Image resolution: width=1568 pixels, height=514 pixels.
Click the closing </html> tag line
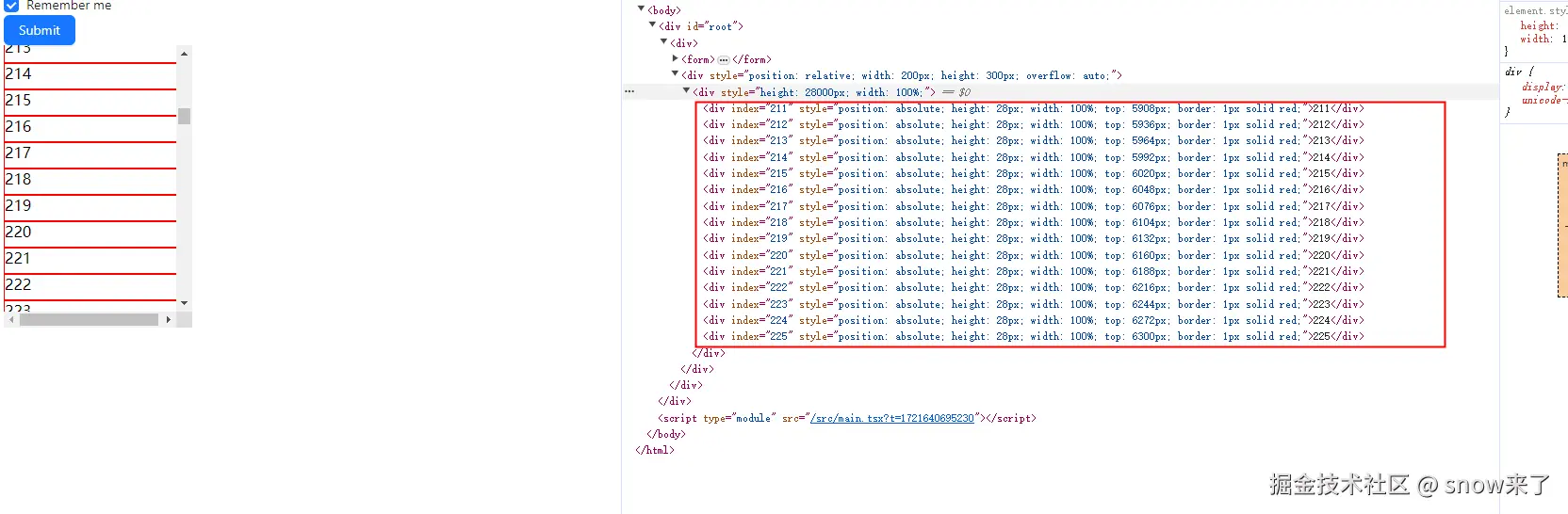click(x=655, y=450)
